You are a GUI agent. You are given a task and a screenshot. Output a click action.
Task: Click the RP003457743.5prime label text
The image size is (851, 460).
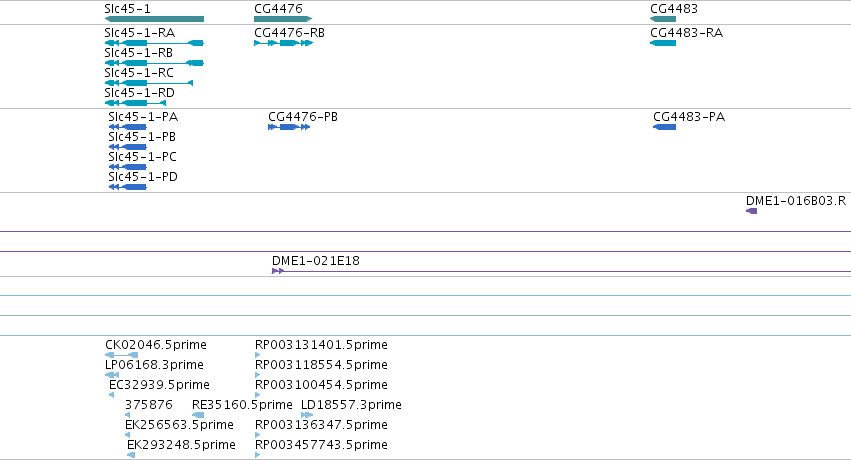pyautogui.click(x=322, y=445)
